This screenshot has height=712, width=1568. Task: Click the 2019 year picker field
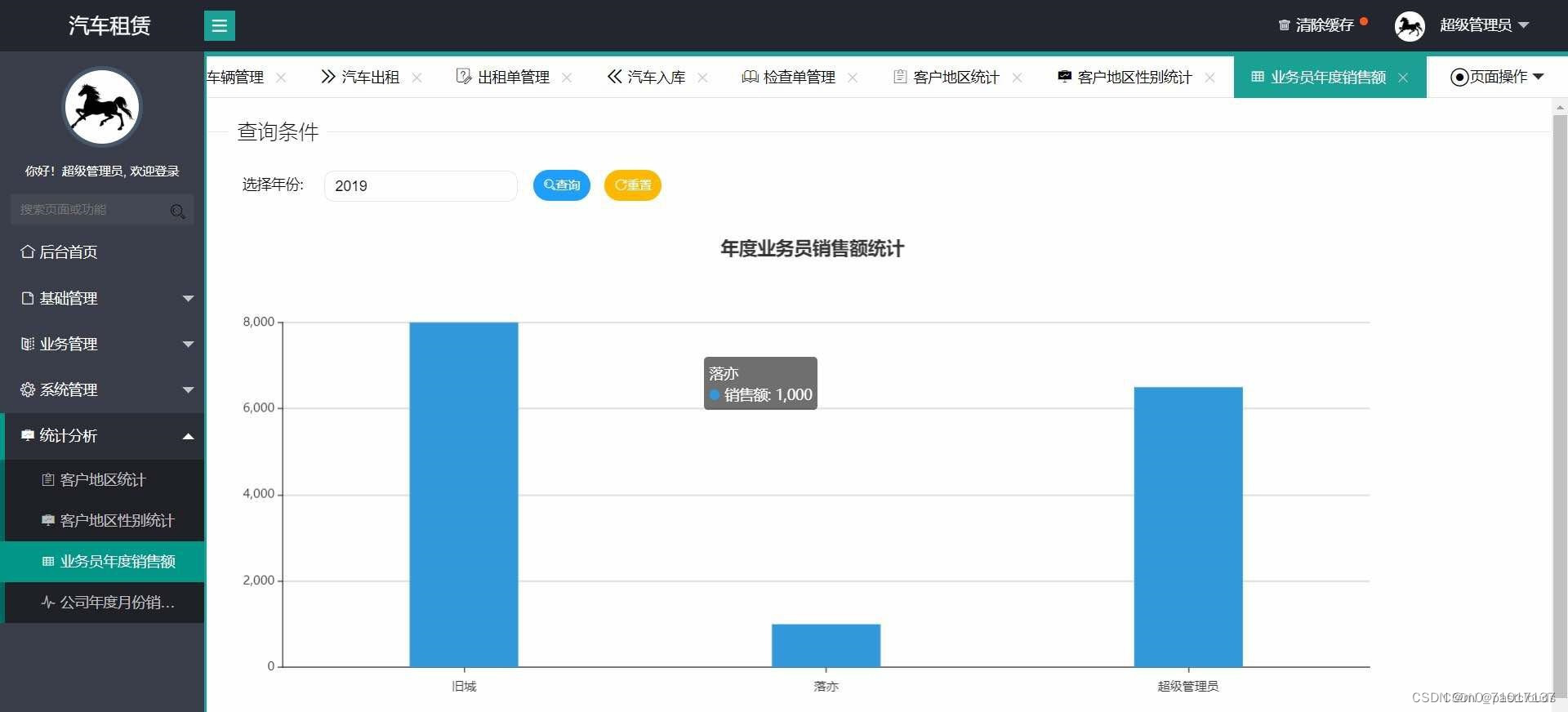point(421,185)
